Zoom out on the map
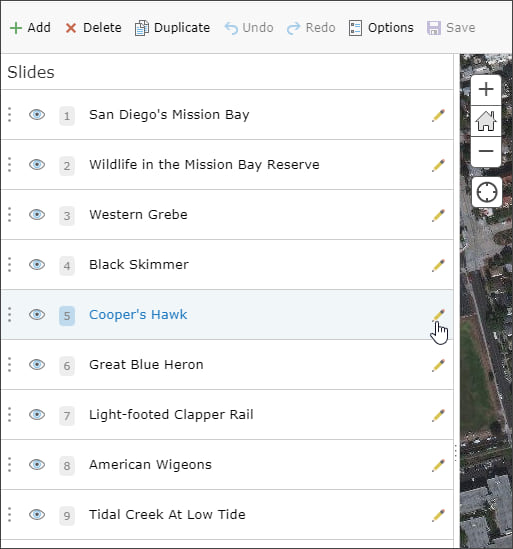Screen dimensions: 513x549 (x=486, y=151)
